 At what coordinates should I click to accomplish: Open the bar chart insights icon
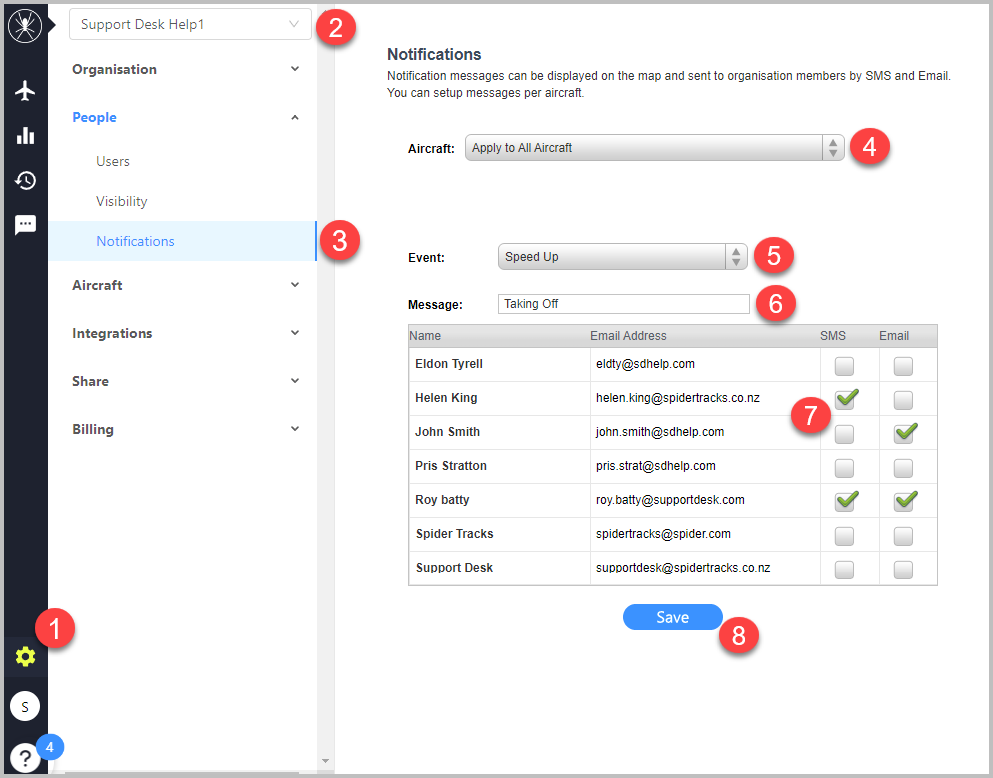point(25,135)
